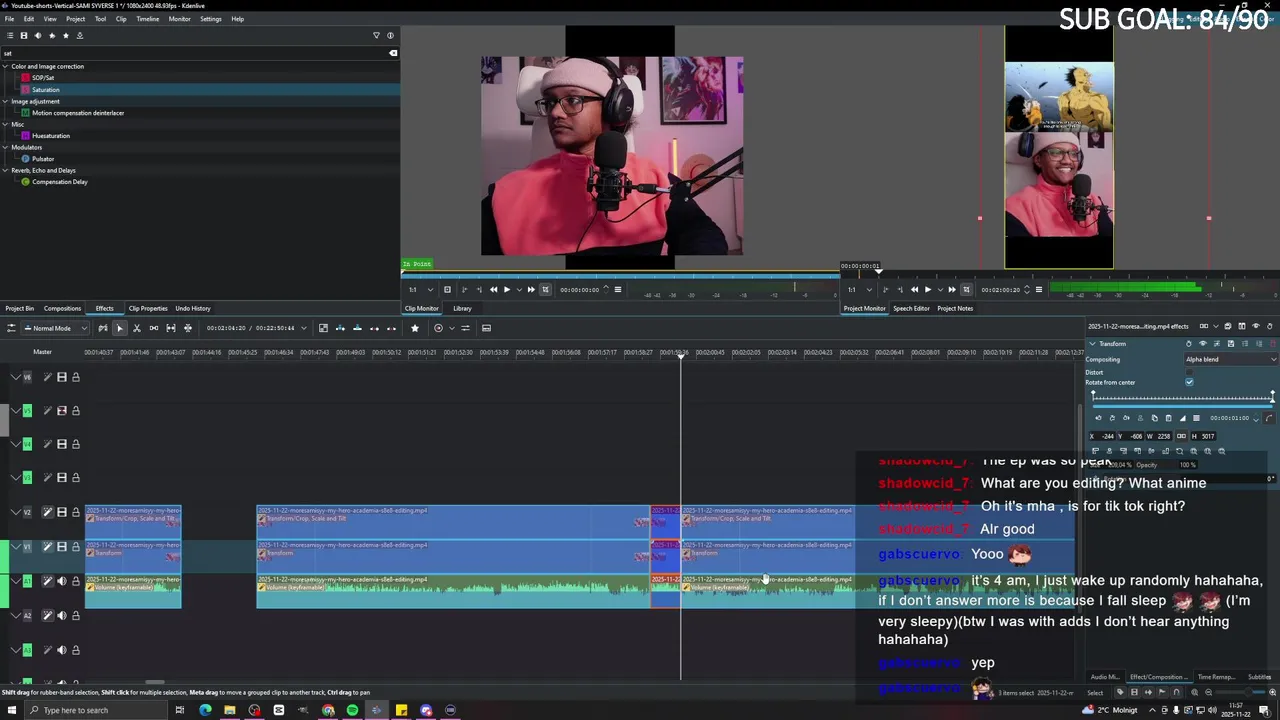This screenshot has width=1280, height=720.
Task: Click the timeline record circle icon
Action: pos(438,328)
